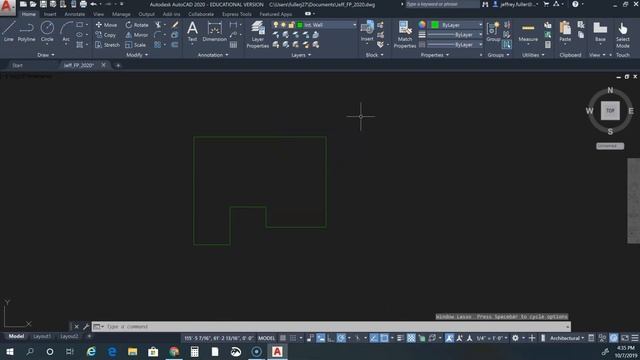Toggle ortho mode in status bar
This screenshot has height=360, width=640.
coord(331,338)
